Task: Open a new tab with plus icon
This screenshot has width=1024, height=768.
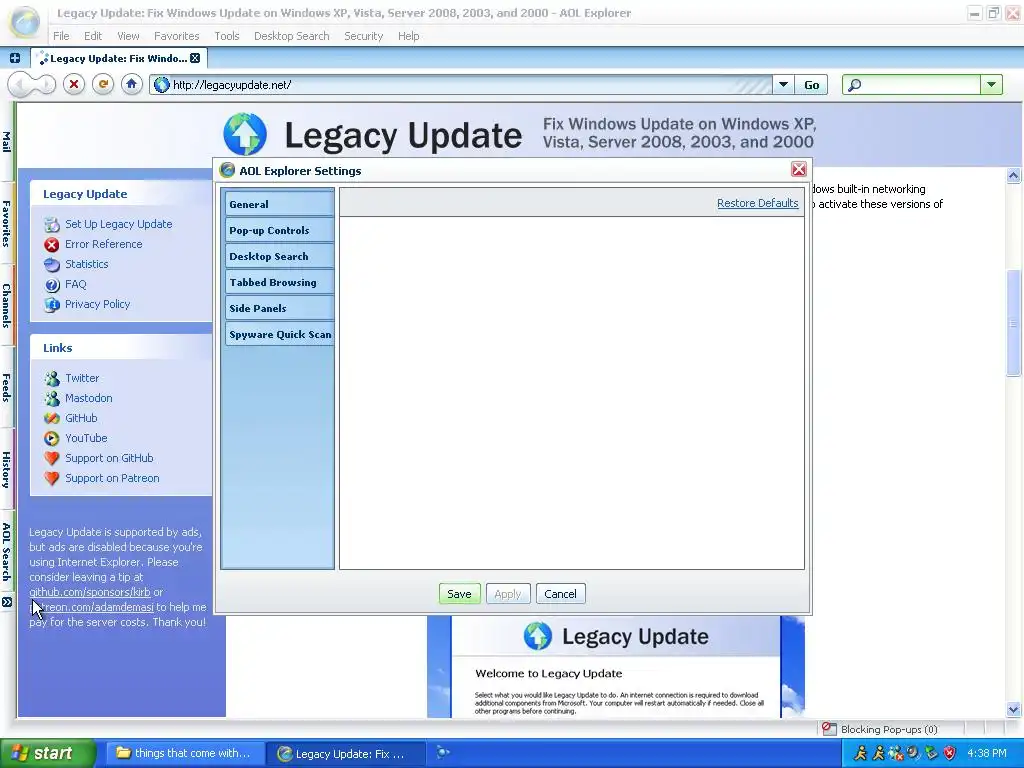Action: pyautogui.click(x=14, y=58)
